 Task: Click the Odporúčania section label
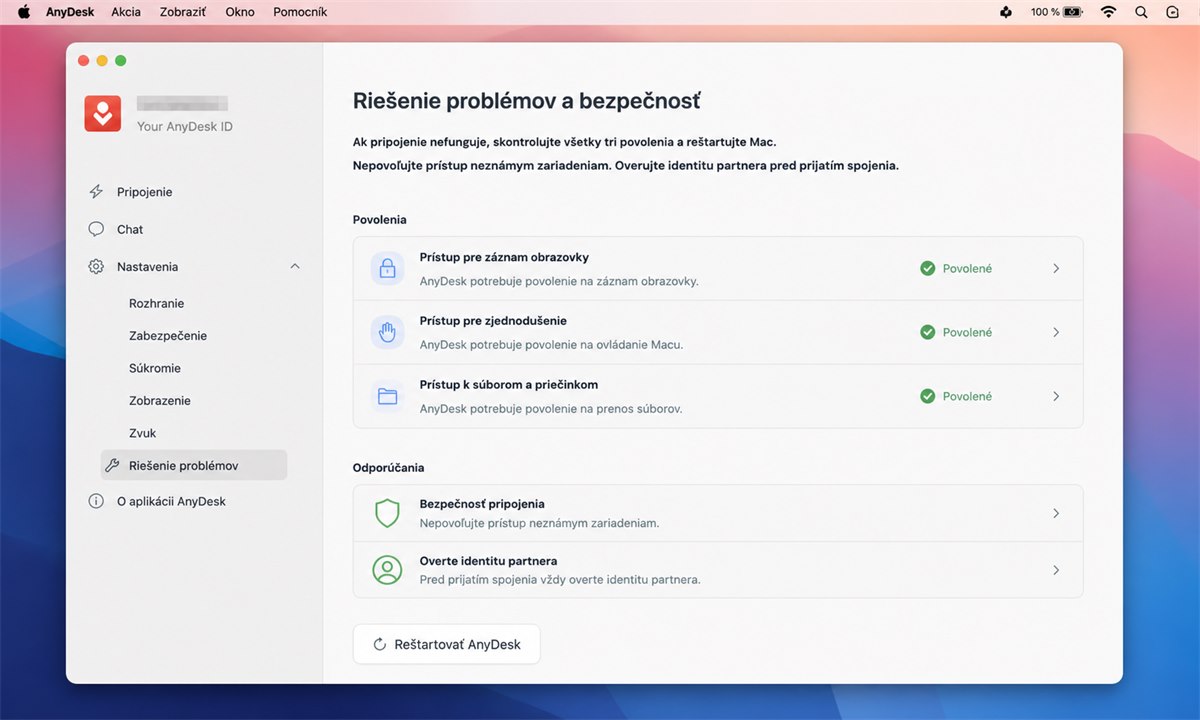pyautogui.click(x=389, y=467)
